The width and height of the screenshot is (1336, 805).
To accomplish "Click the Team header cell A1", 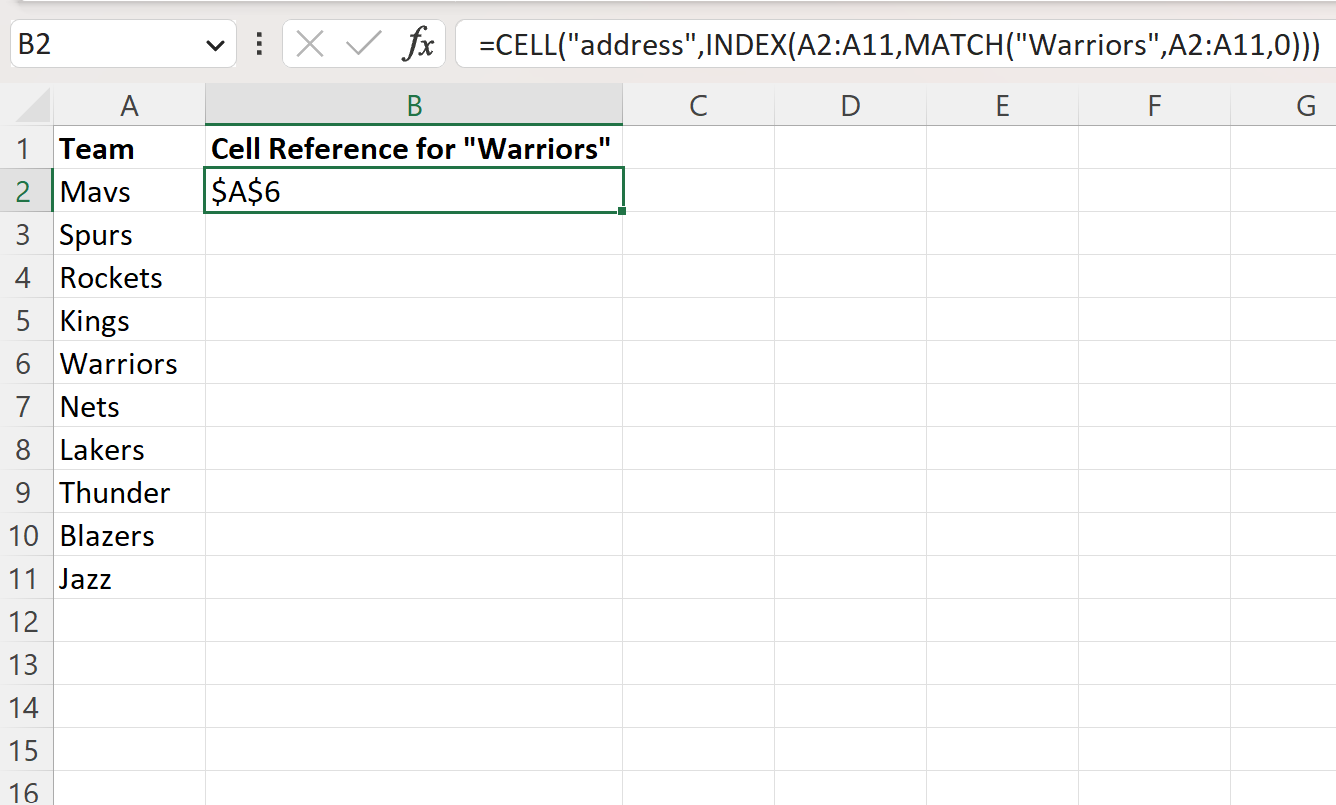I will click(x=130, y=148).
